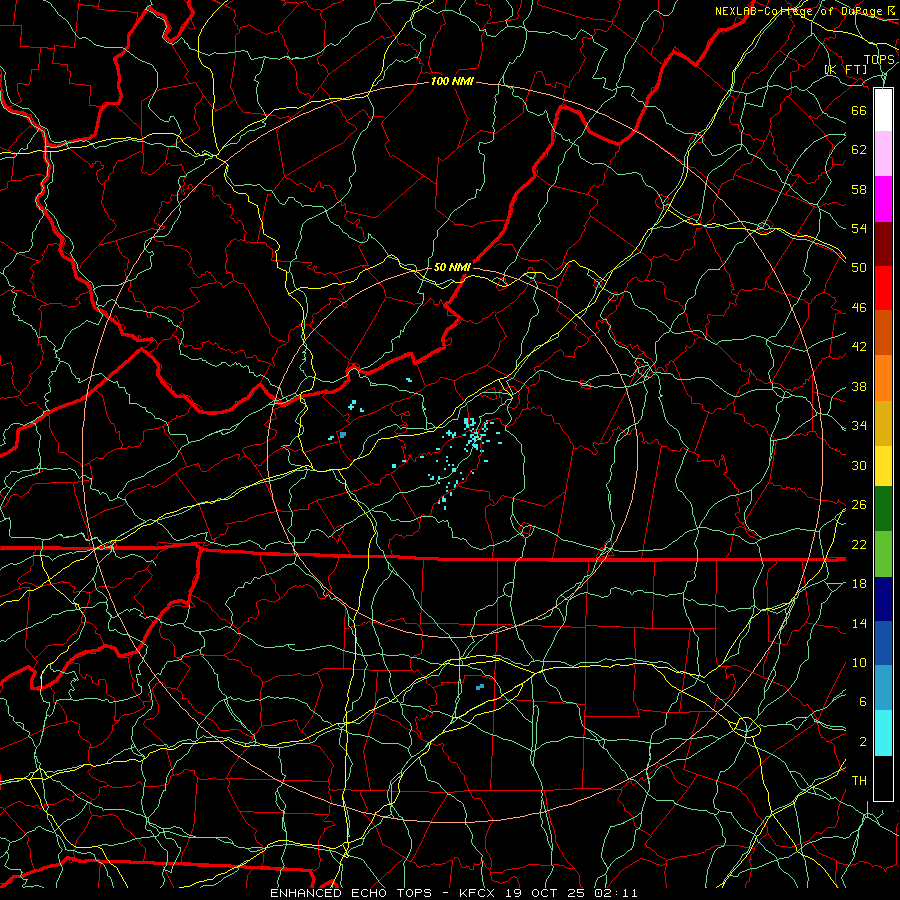The image size is (900, 900).
Task: Click the 22 scale value
Action: 859,545
